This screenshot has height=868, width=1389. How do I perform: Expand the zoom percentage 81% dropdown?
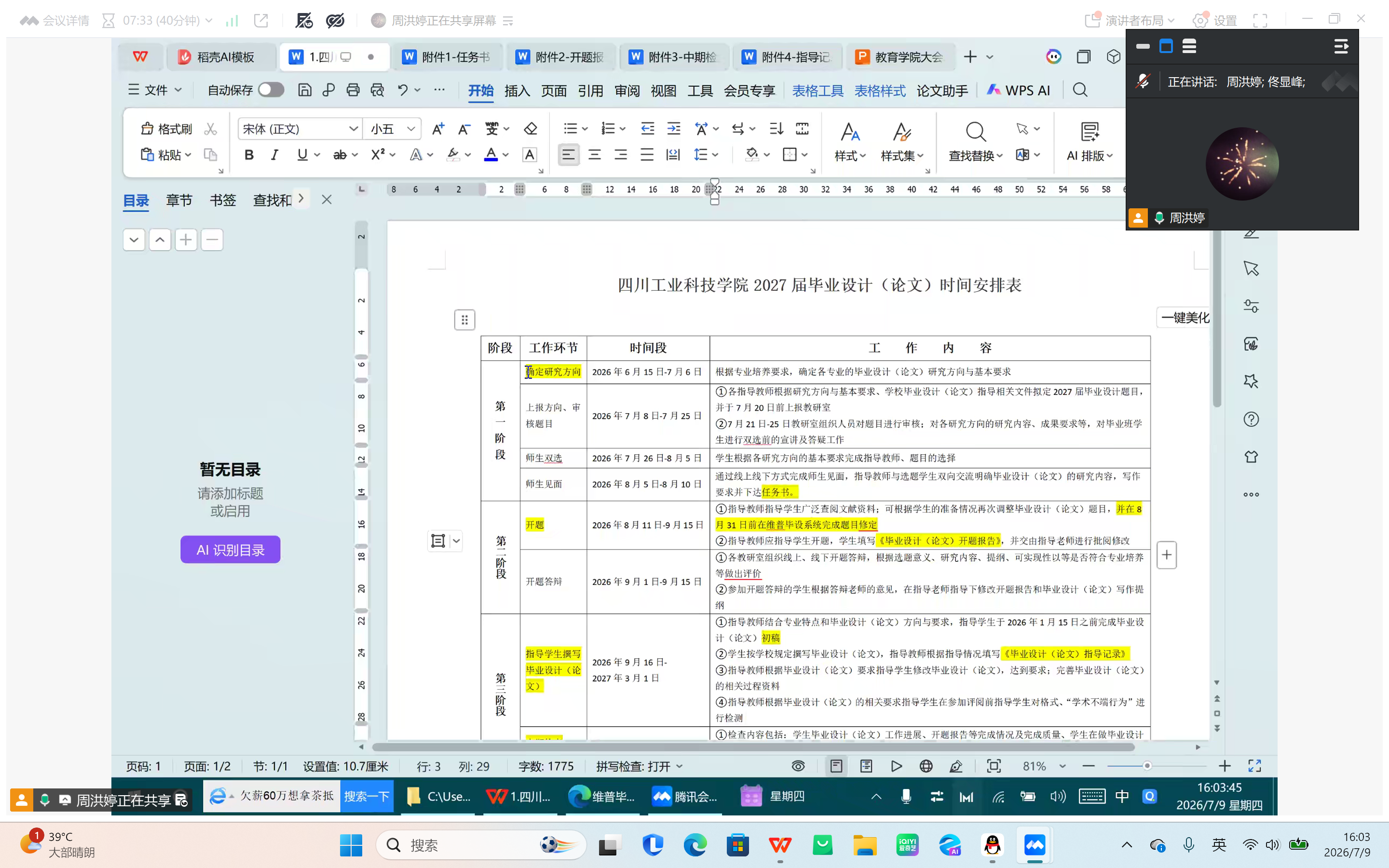point(1062,766)
